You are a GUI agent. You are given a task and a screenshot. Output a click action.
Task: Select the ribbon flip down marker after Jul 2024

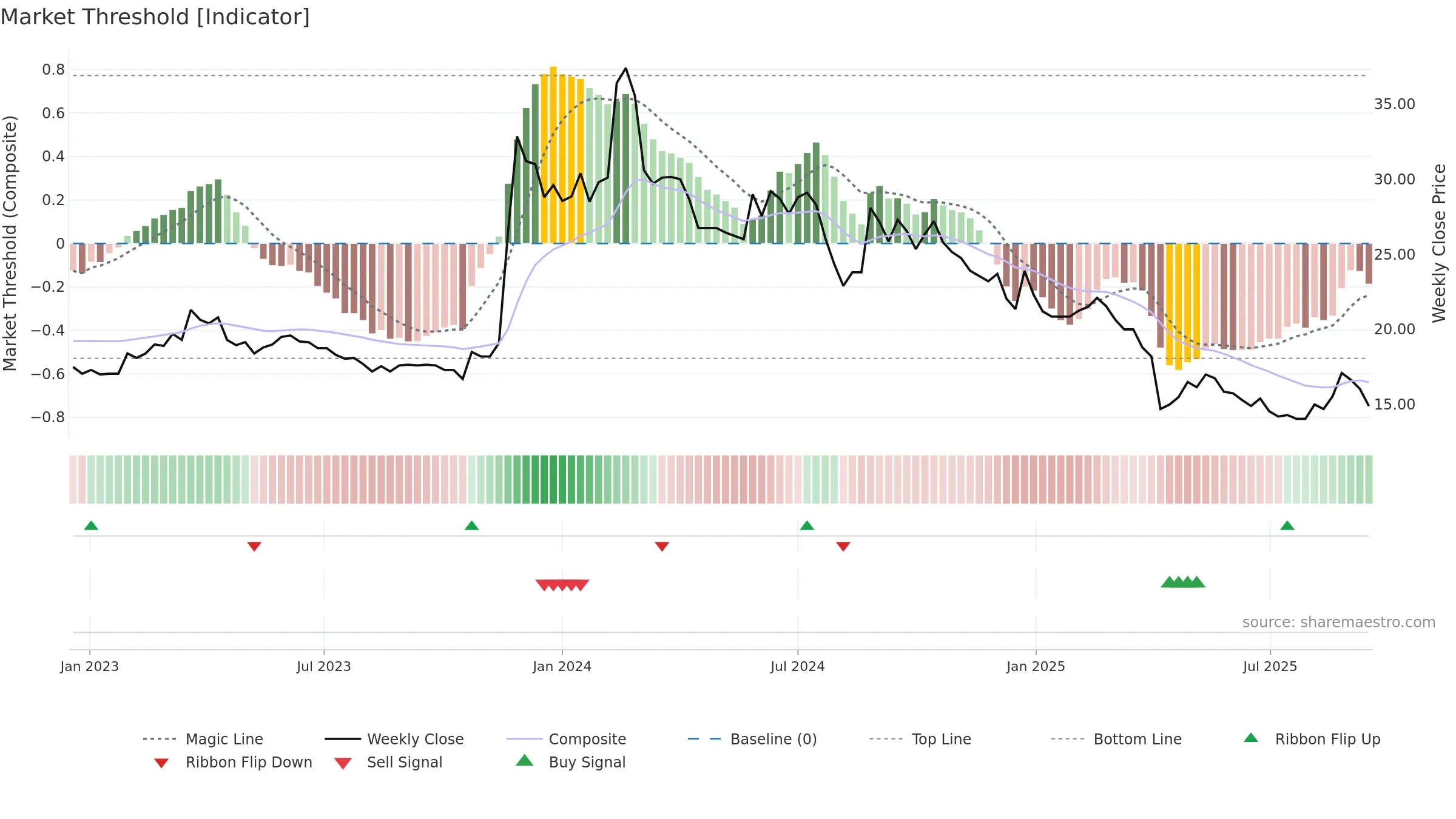click(843, 547)
